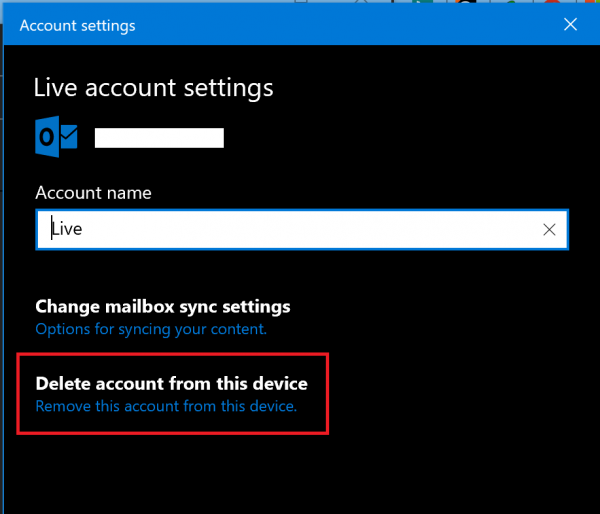The image size is (600, 514).
Task: Click the Live account settings title
Action: [x=153, y=88]
